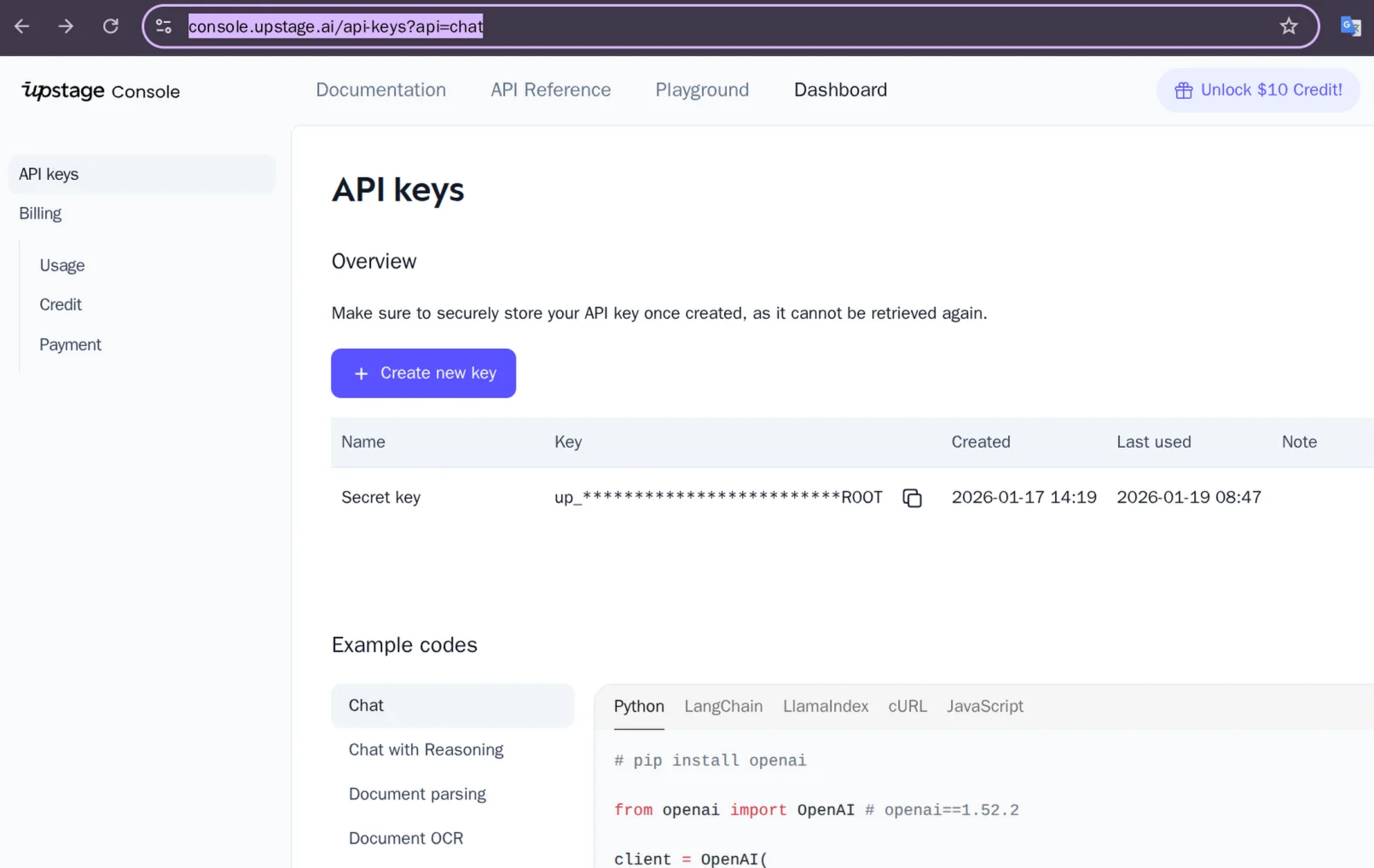This screenshot has width=1374, height=868.
Task: Click the upstage Console logo
Action: 101,90
